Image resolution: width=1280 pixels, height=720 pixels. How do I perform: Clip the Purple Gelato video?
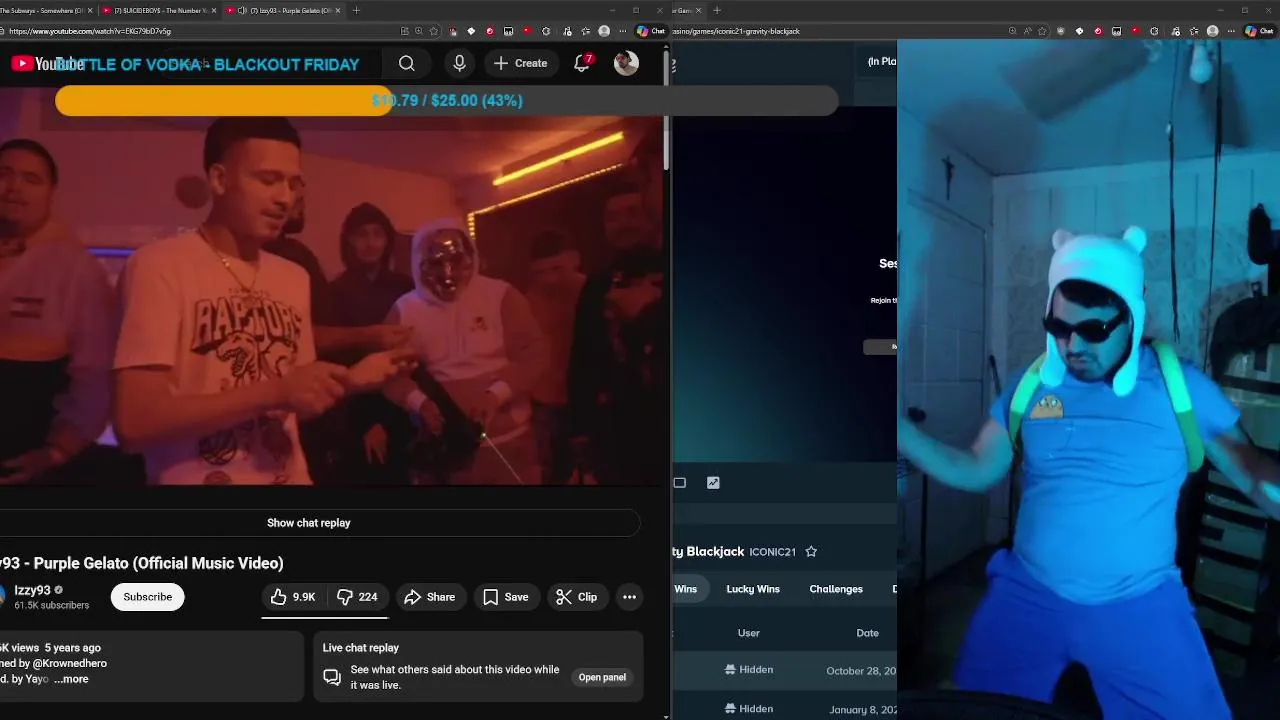[x=577, y=597]
